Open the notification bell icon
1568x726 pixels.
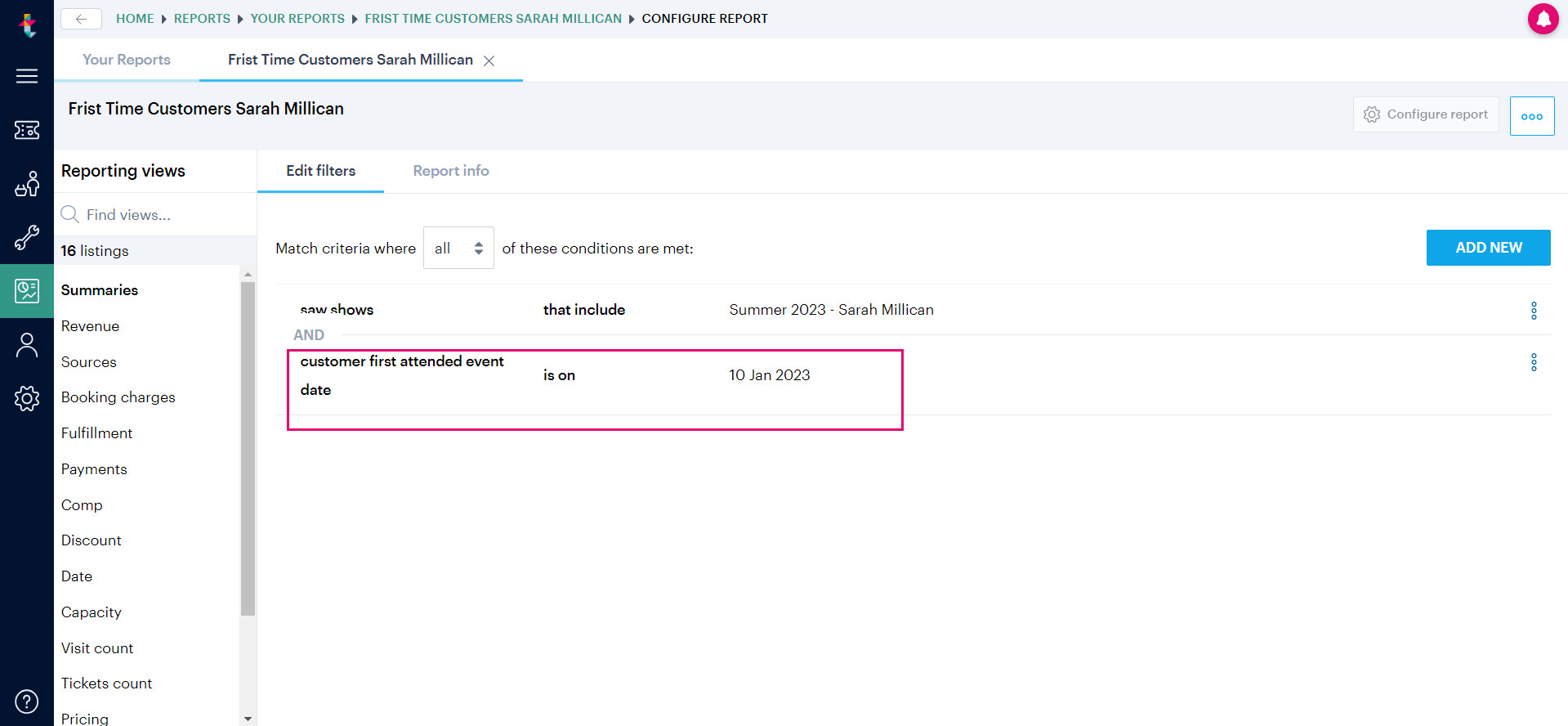click(1543, 19)
